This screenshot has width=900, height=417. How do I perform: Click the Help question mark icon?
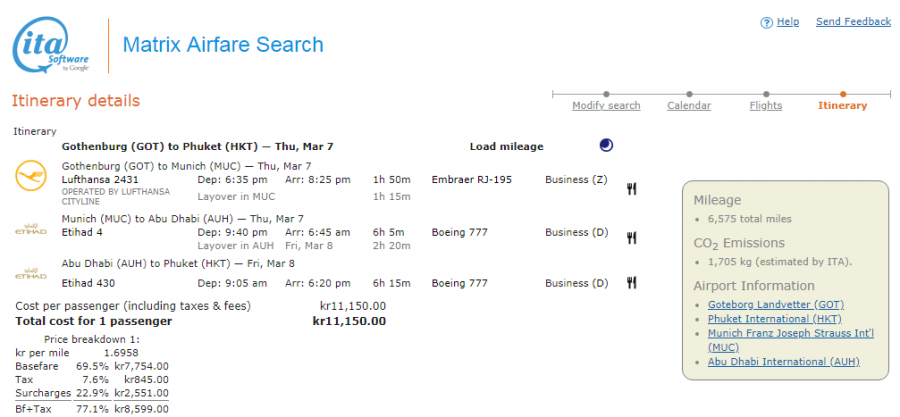click(767, 22)
